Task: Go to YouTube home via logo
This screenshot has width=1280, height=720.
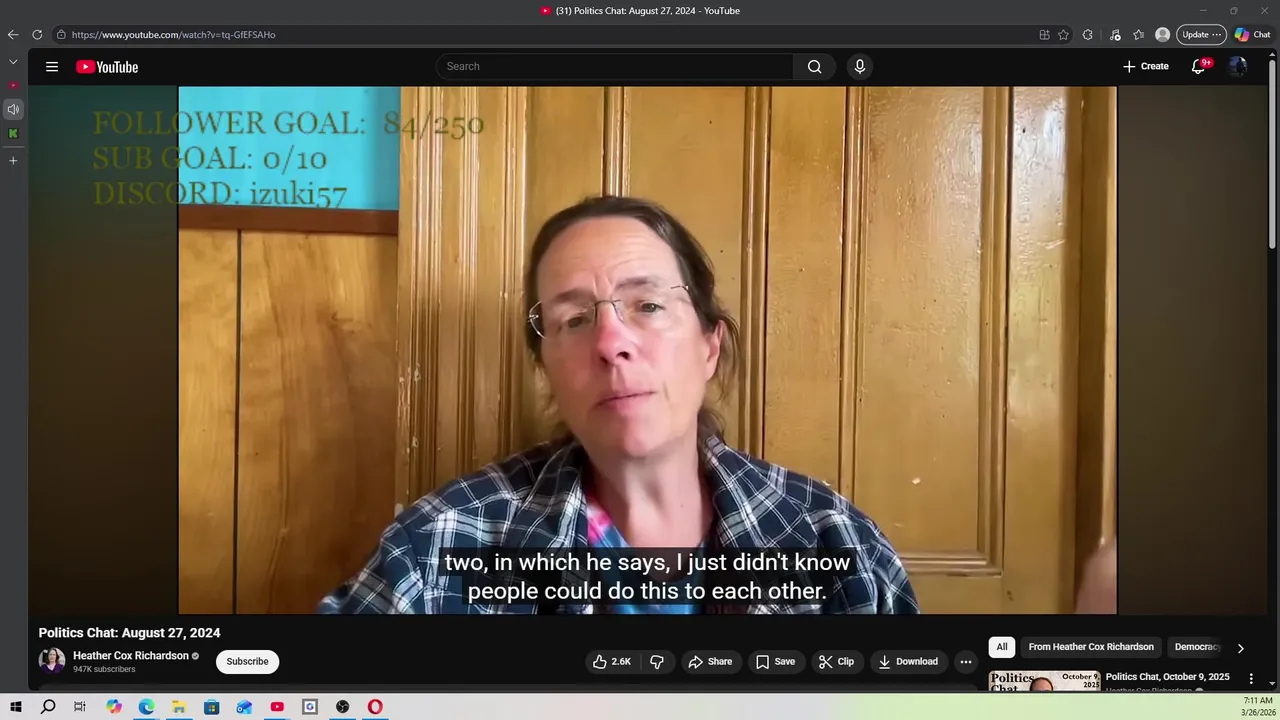Action: [107, 67]
